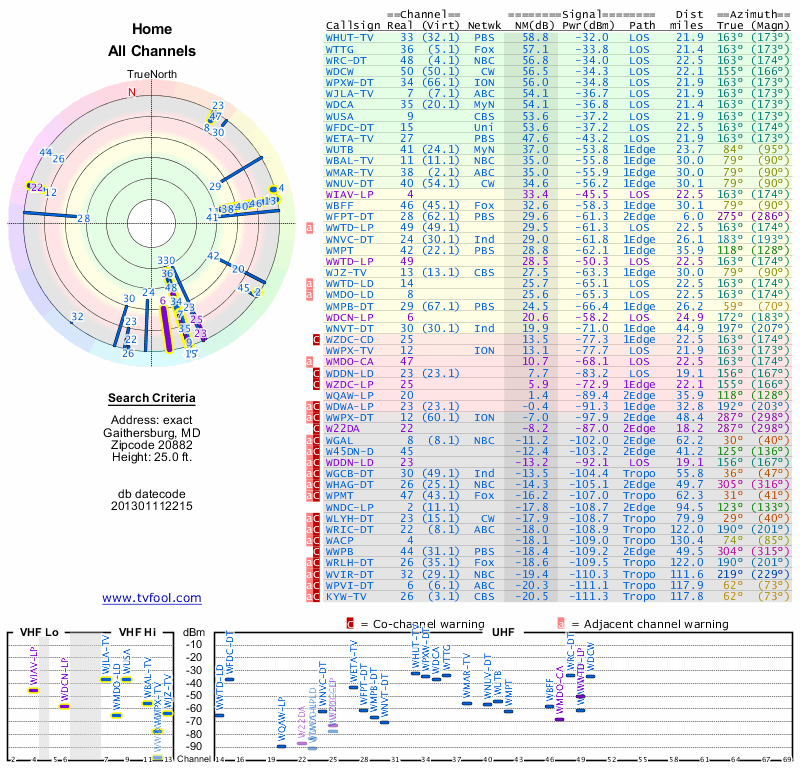Viewport: 800px width, 768px height.
Task: Click the co-channel warning icon beside WZDC-CD
Action: 317,339
